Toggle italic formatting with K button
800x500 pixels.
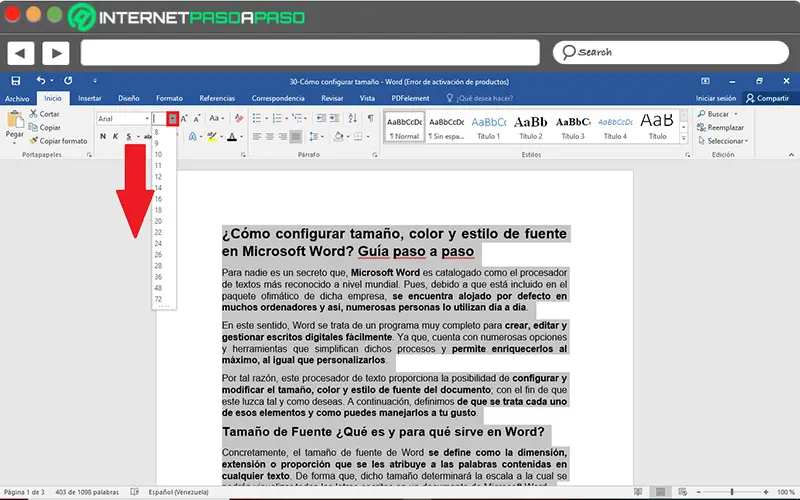click(115, 137)
